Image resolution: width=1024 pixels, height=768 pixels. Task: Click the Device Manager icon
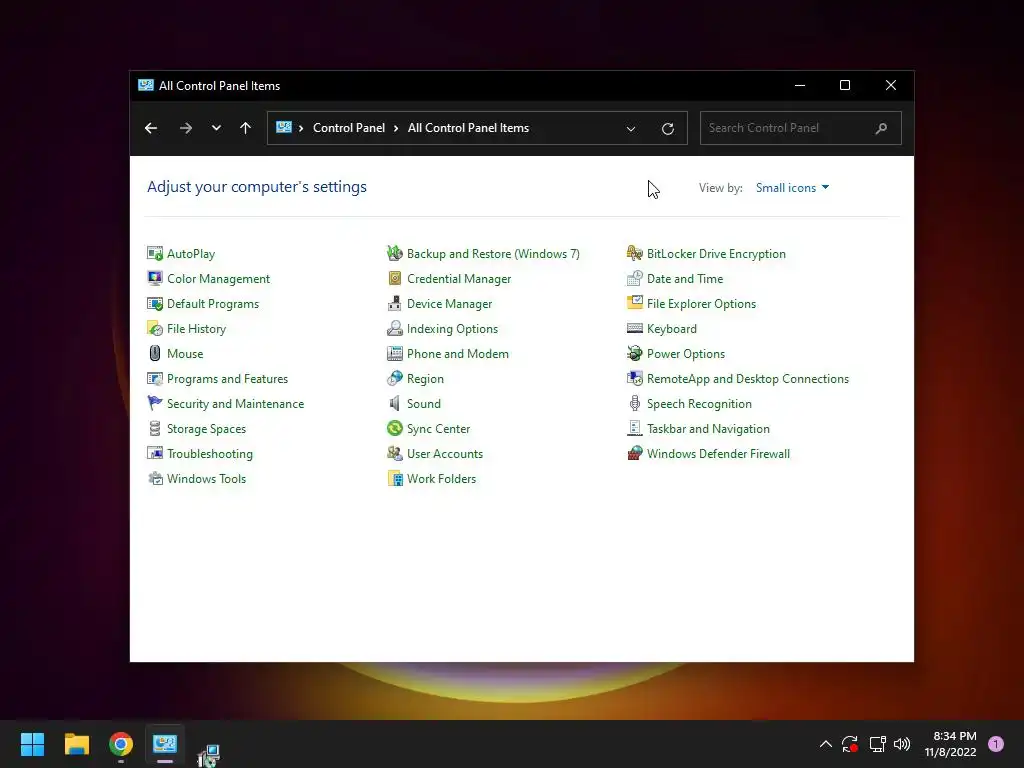point(394,304)
